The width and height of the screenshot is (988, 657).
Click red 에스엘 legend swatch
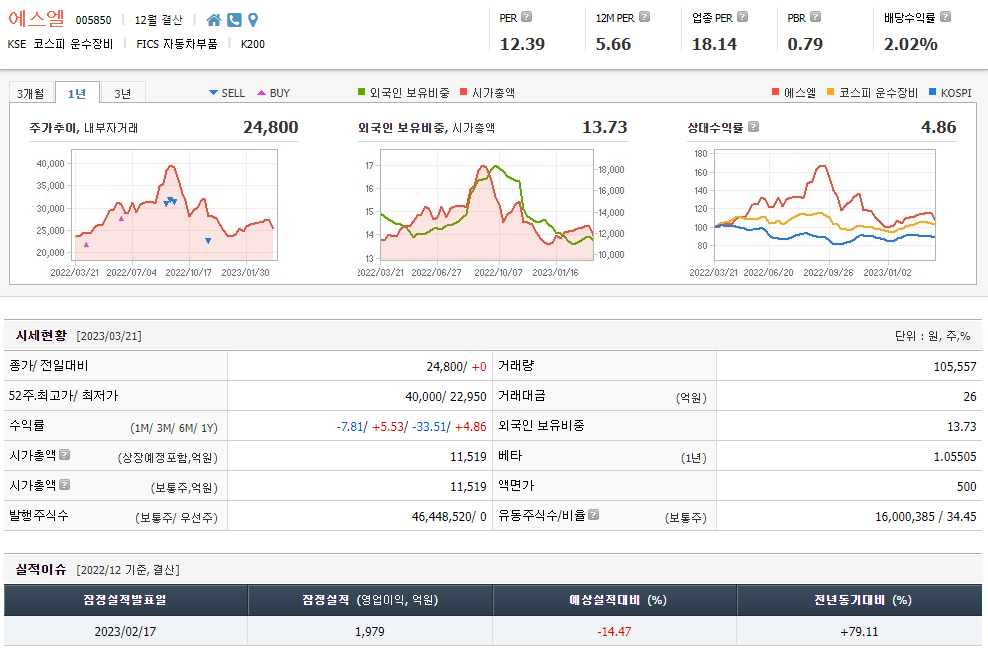776,92
